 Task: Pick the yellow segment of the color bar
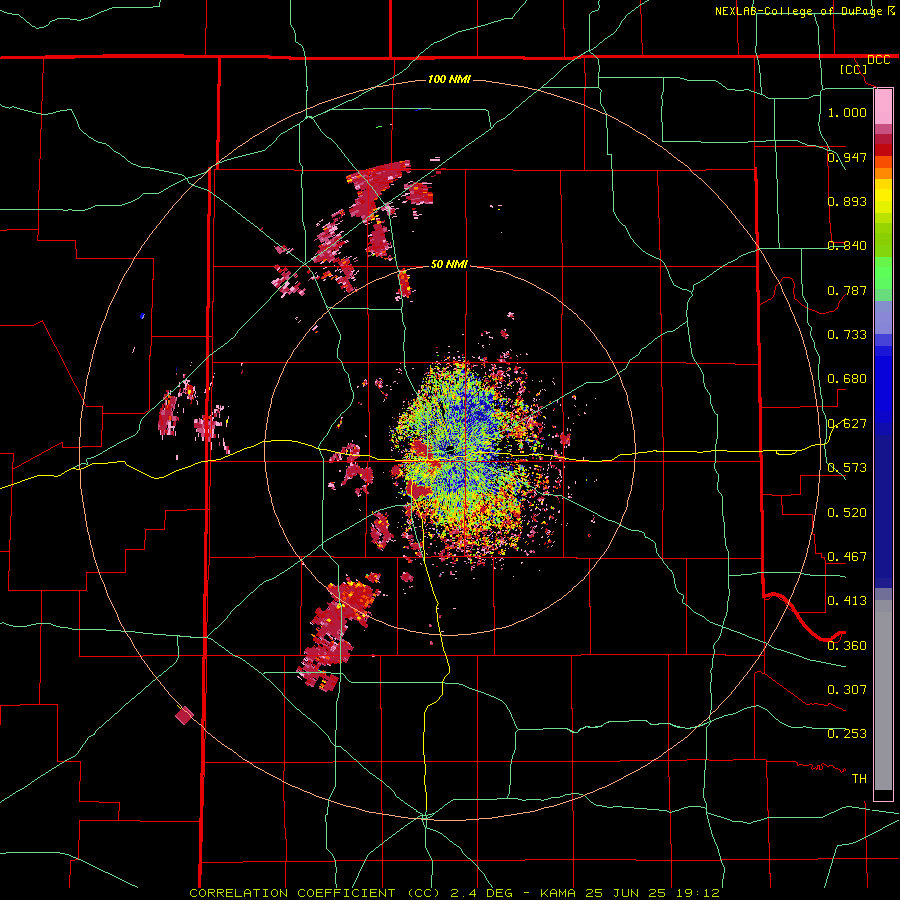click(883, 195)
